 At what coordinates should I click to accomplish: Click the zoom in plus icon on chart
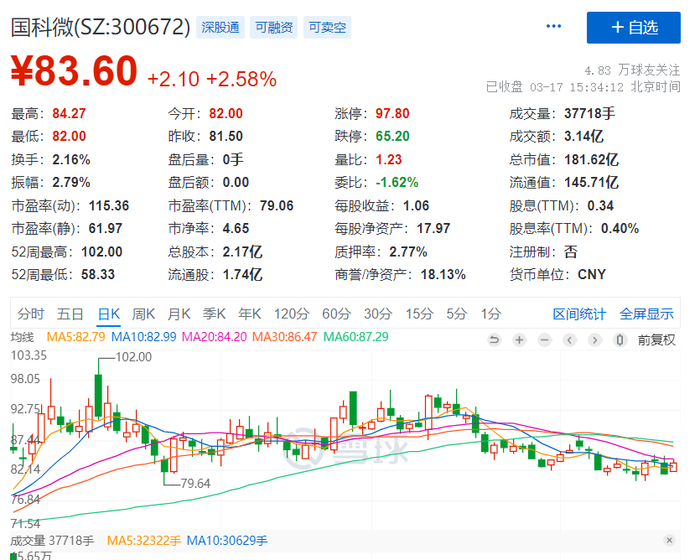pos(519,340)
